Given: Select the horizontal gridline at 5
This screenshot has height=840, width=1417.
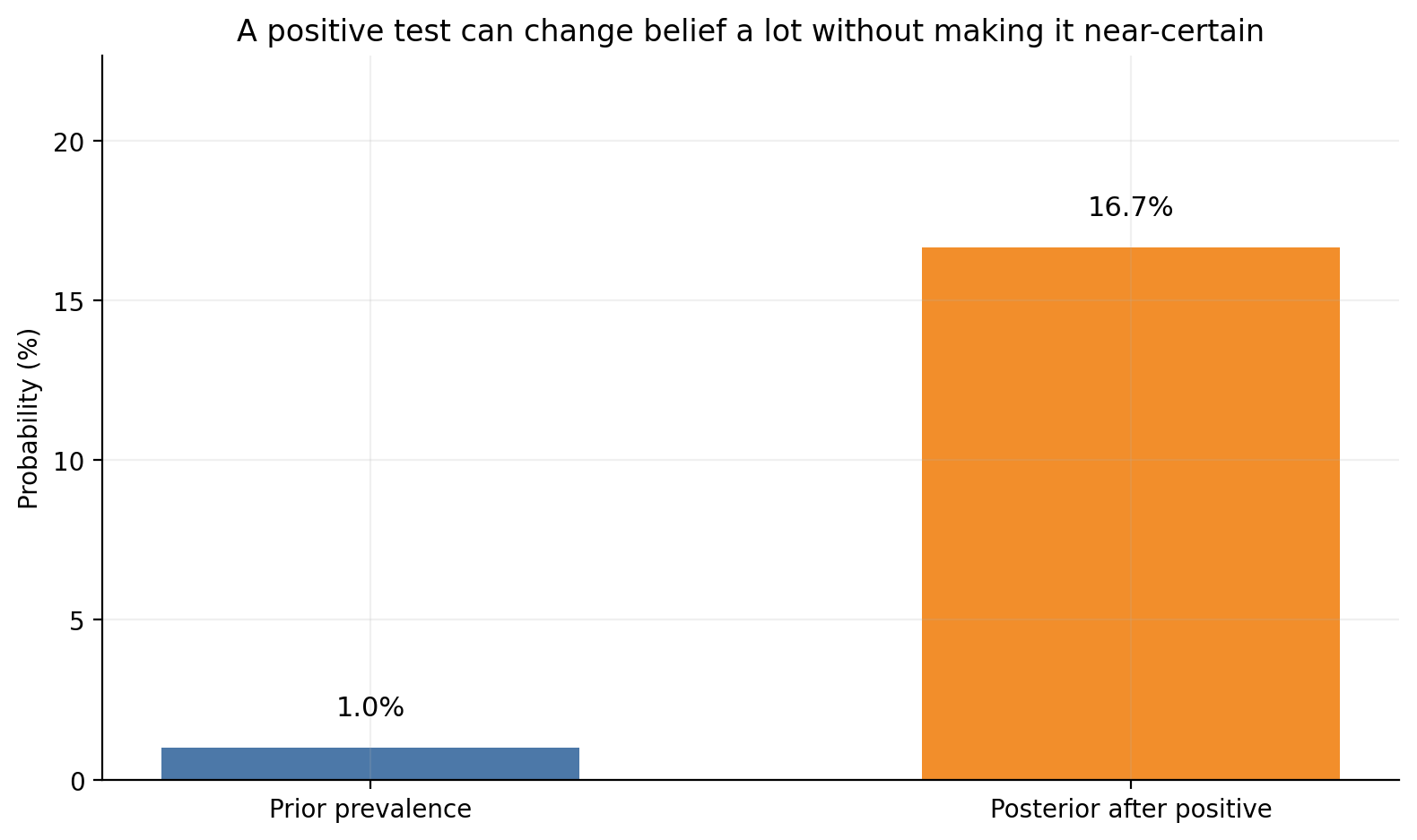Looking at the screenshot, I should (717, 619).
